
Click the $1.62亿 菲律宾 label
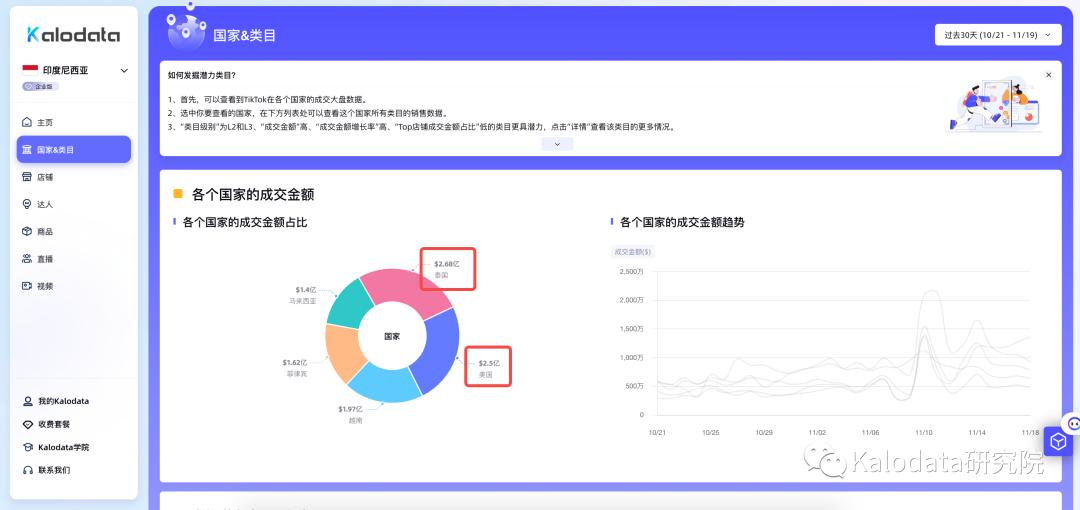tap(295, 367)
